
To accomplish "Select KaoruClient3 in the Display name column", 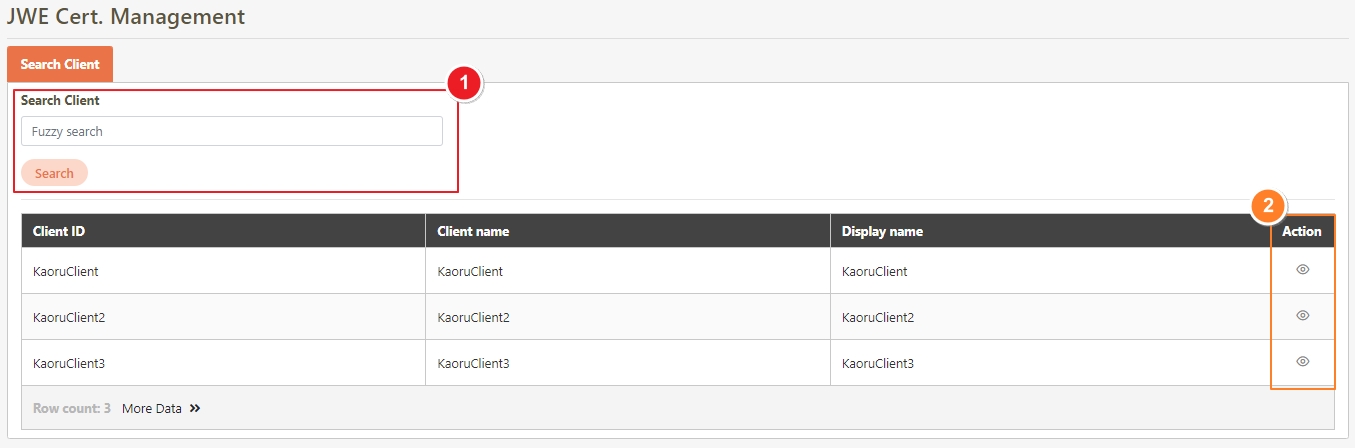I will click(x=877, y=363).
